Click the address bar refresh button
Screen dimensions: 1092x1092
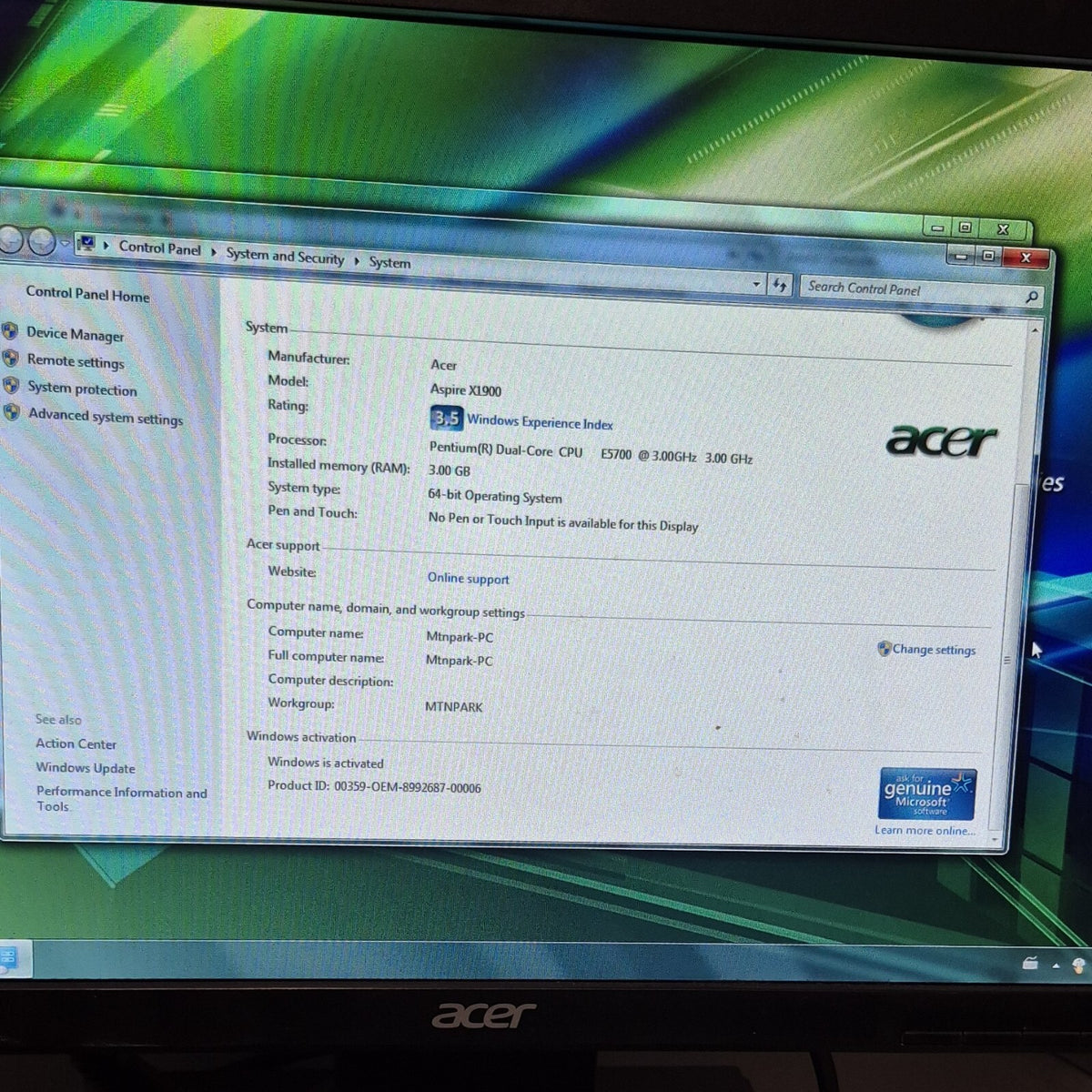780,286
